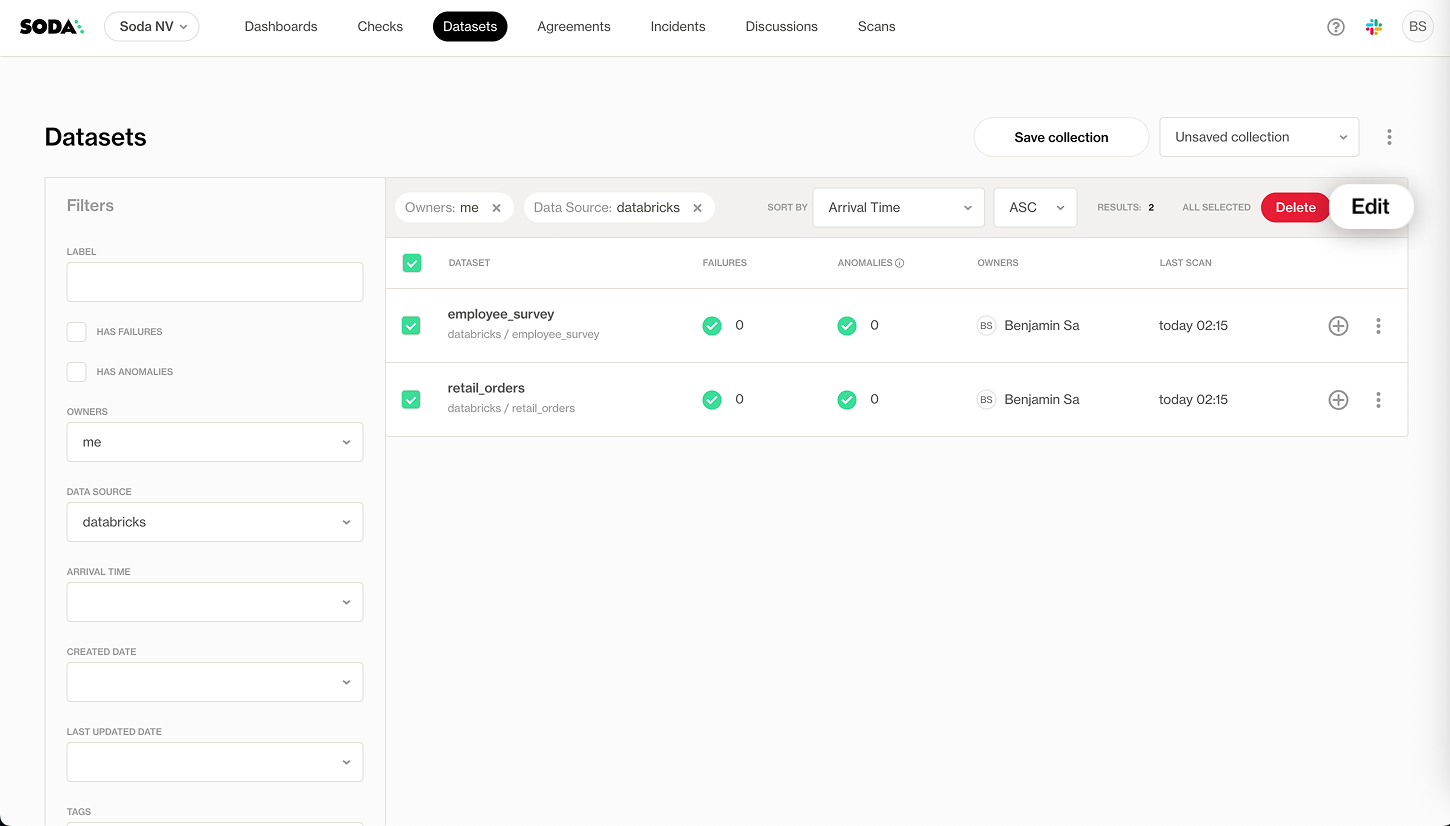Screen dimensions: 1450x826
Task: Click the SODA logo
Action: (52, 27)
